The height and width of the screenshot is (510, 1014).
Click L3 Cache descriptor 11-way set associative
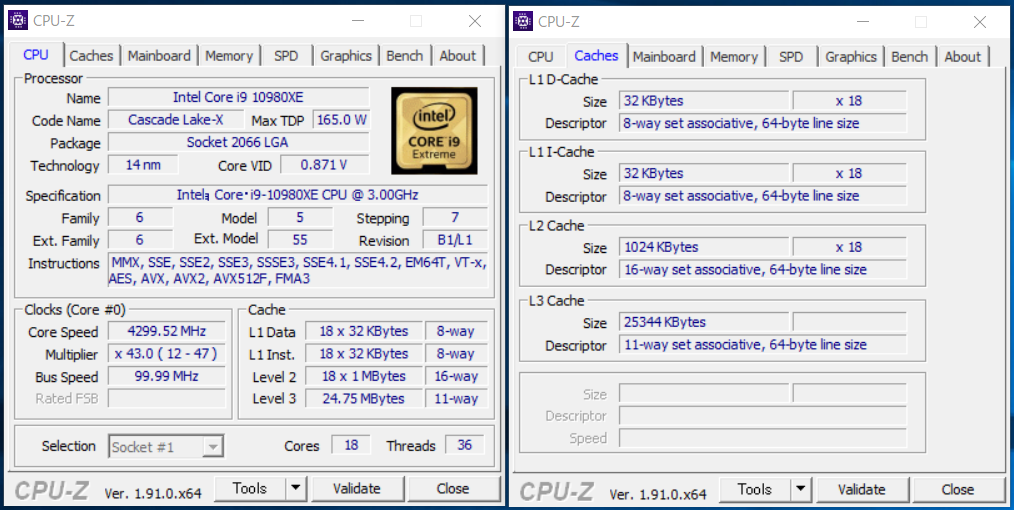pyautogui.click(x=763, y=345)
